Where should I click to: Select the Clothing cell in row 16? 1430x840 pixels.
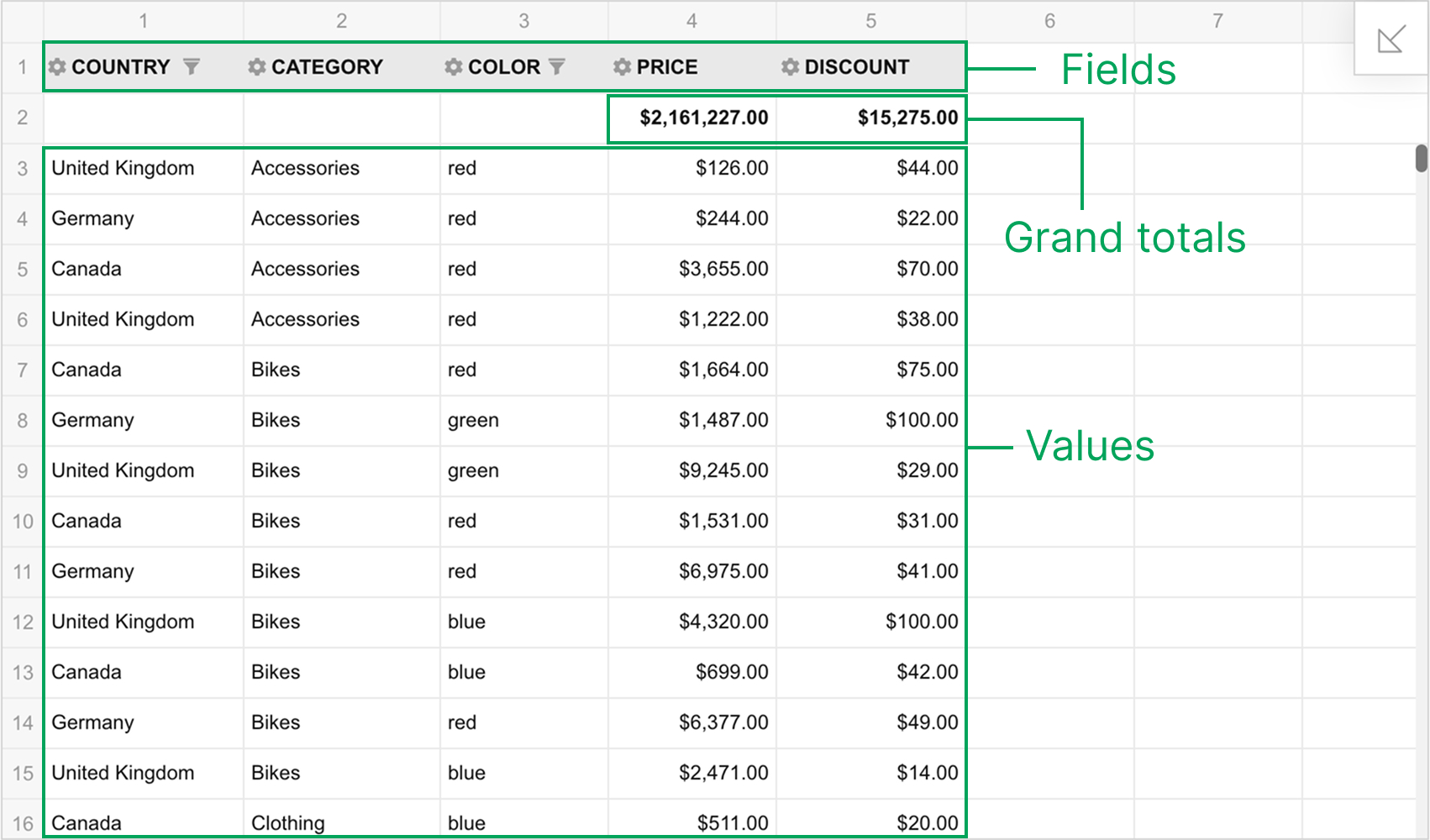coord(340,822)
